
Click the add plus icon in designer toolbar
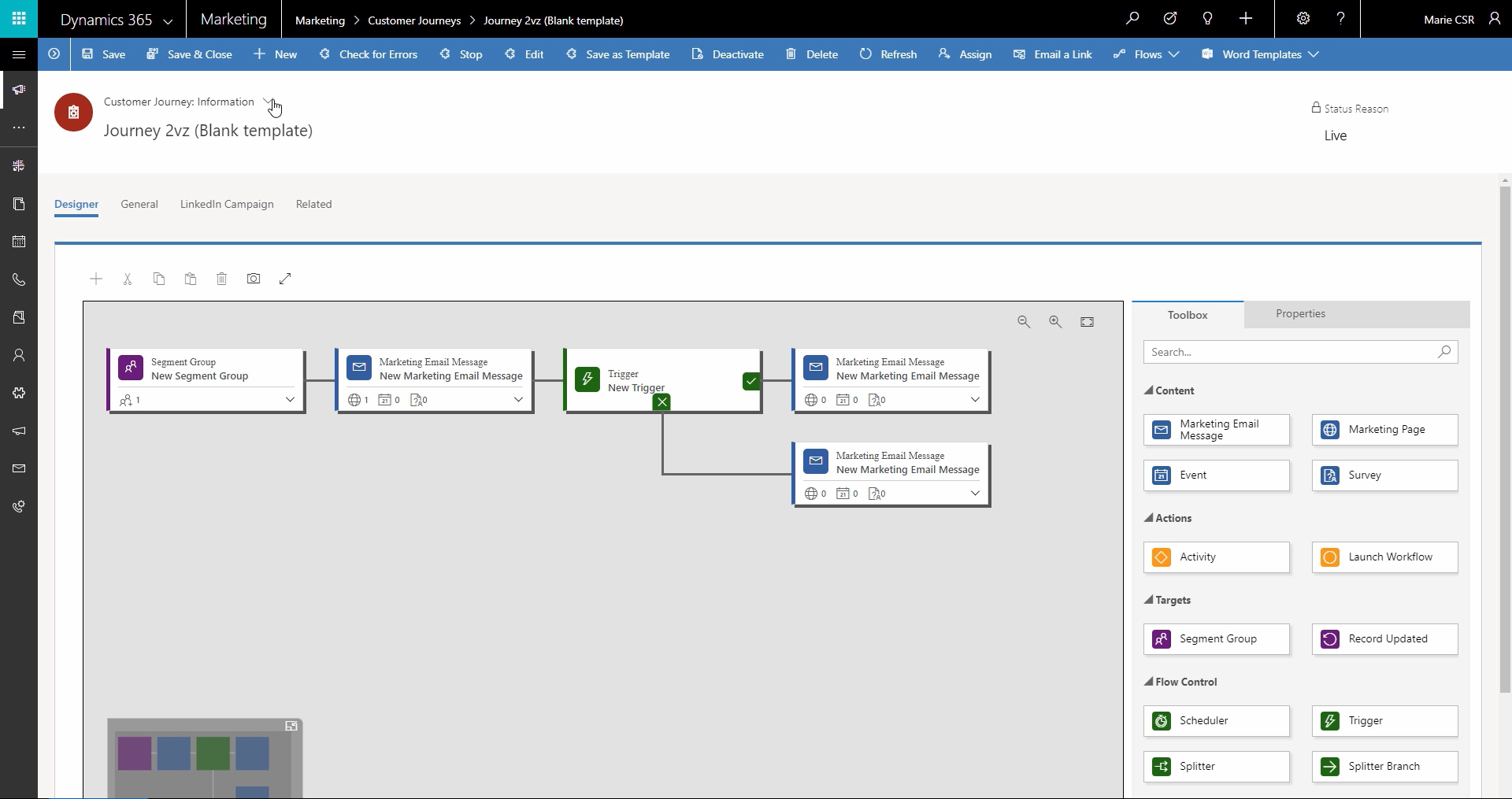96,279
